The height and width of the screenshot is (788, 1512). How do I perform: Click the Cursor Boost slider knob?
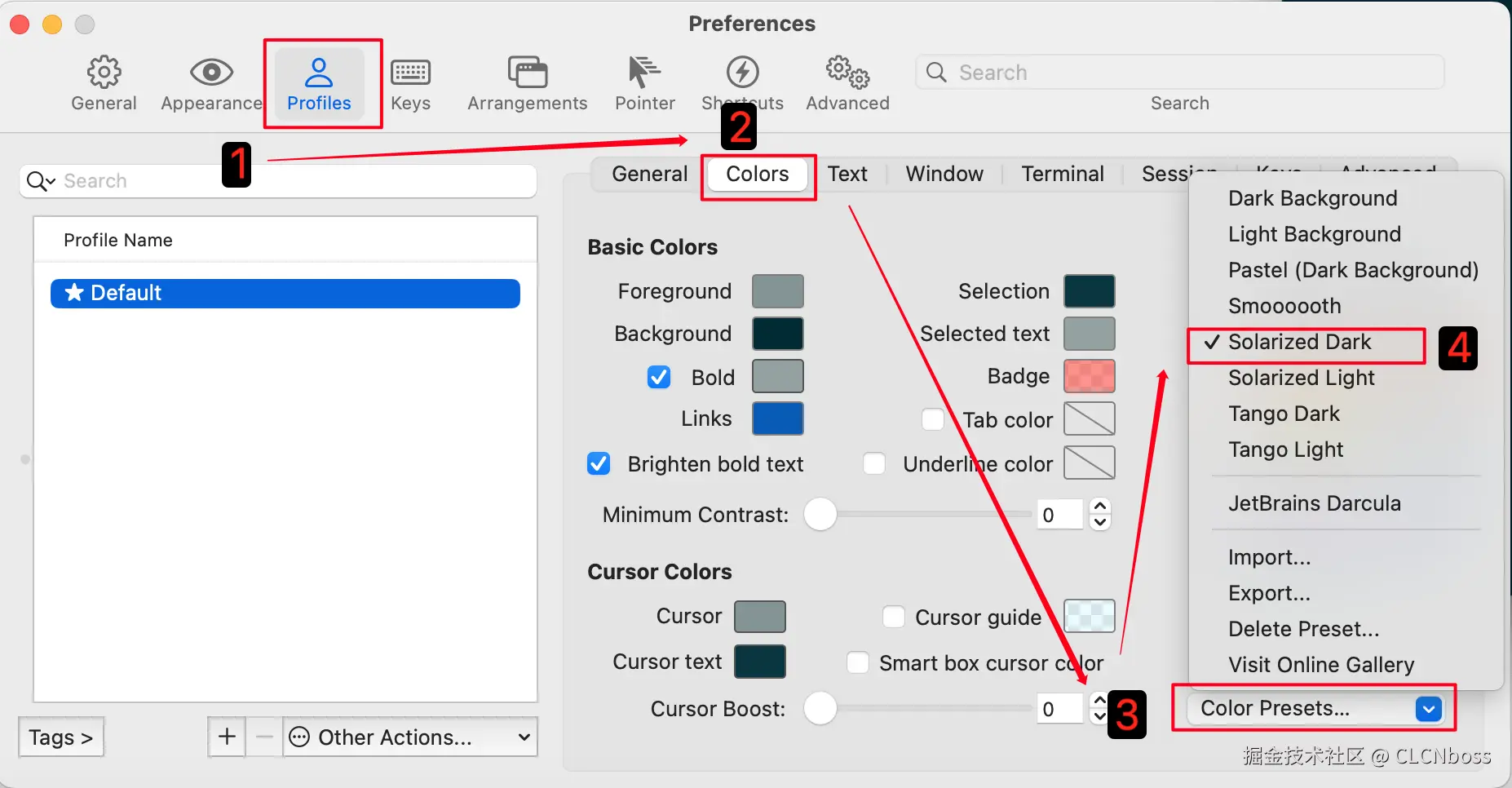tap(820, 708)
